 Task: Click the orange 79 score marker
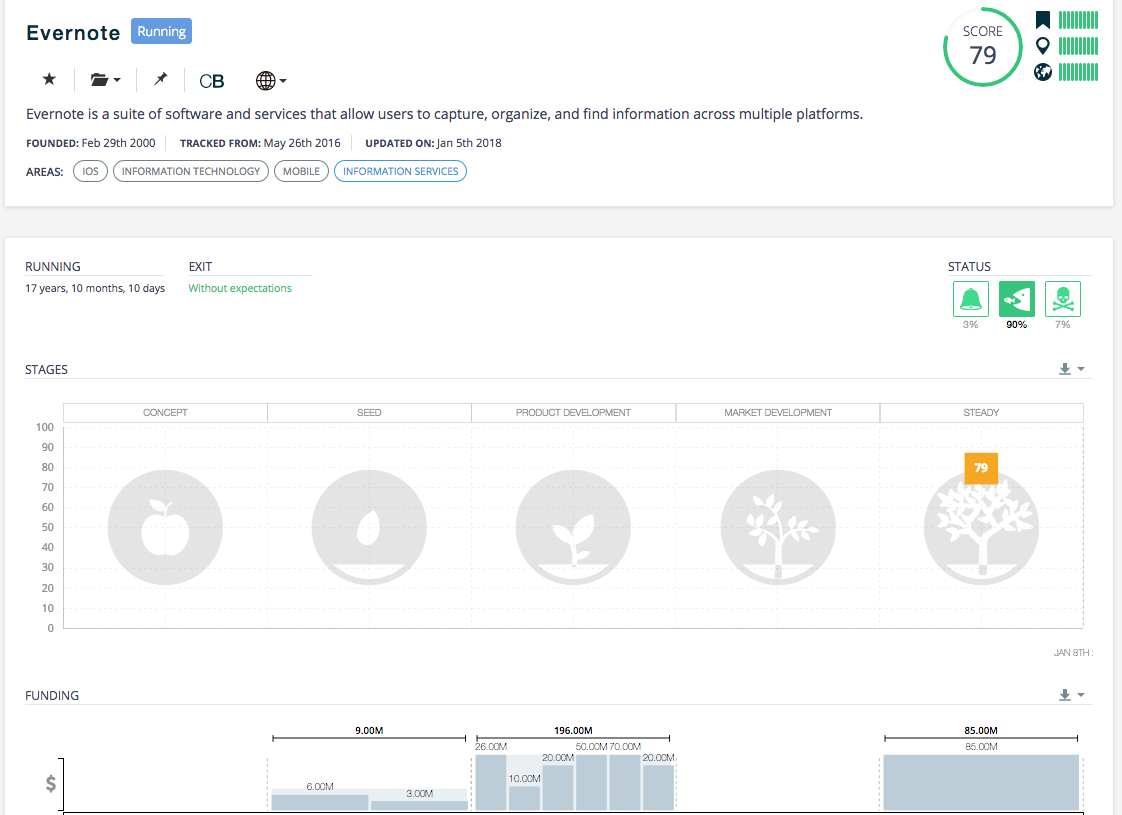click(x=981, y=468)
